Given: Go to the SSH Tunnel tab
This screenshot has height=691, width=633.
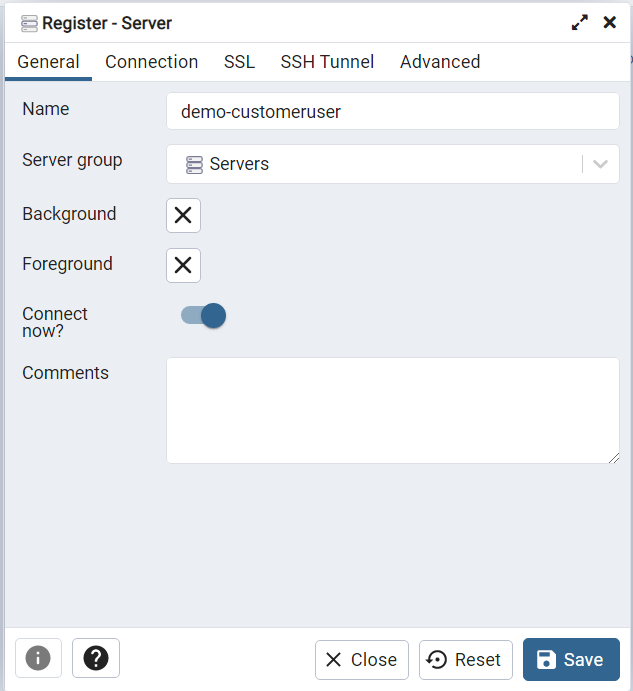Looking at the screenshot, I should click(x=327, y=62).
